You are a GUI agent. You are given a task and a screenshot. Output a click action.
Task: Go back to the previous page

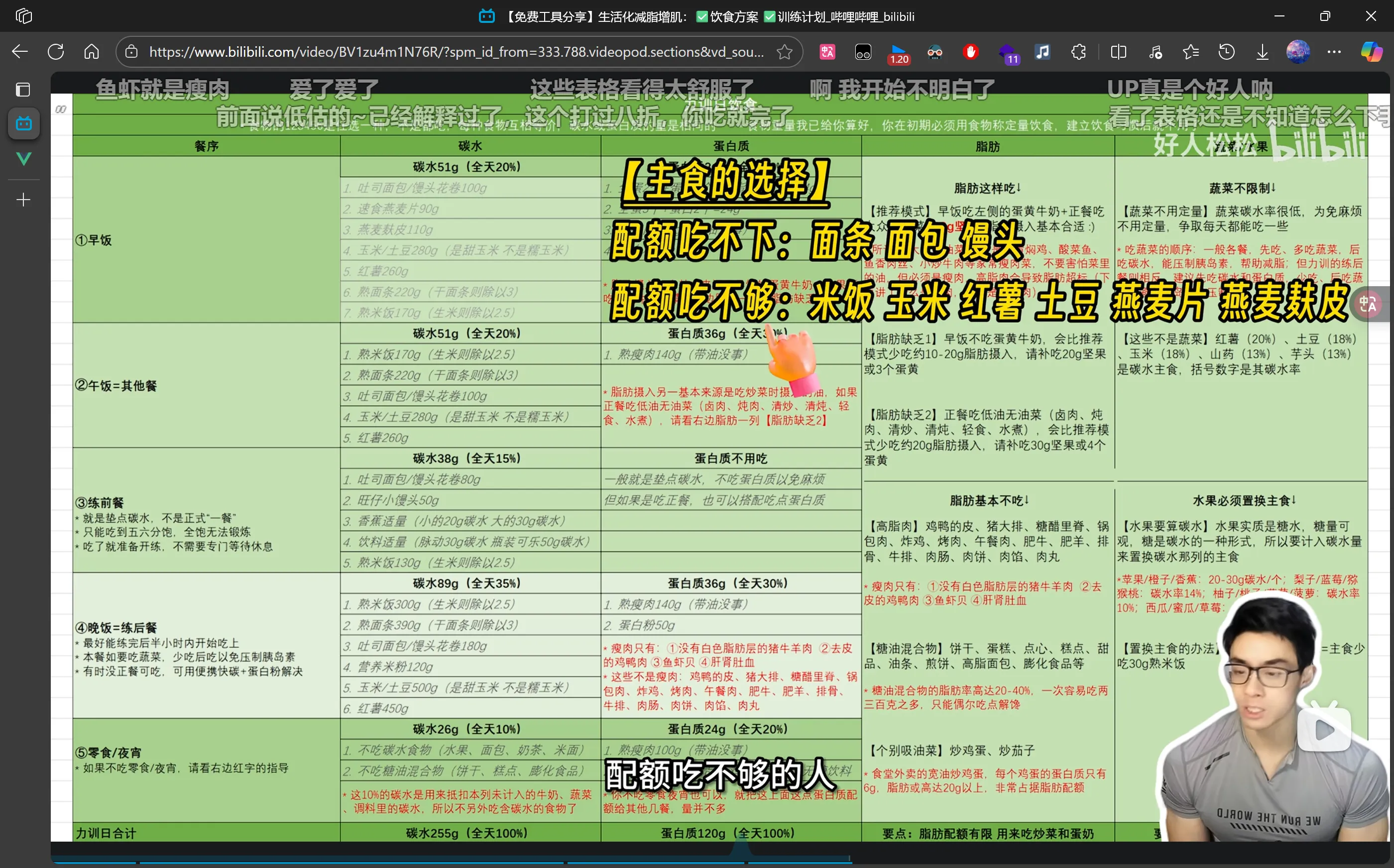click(20, 52)
